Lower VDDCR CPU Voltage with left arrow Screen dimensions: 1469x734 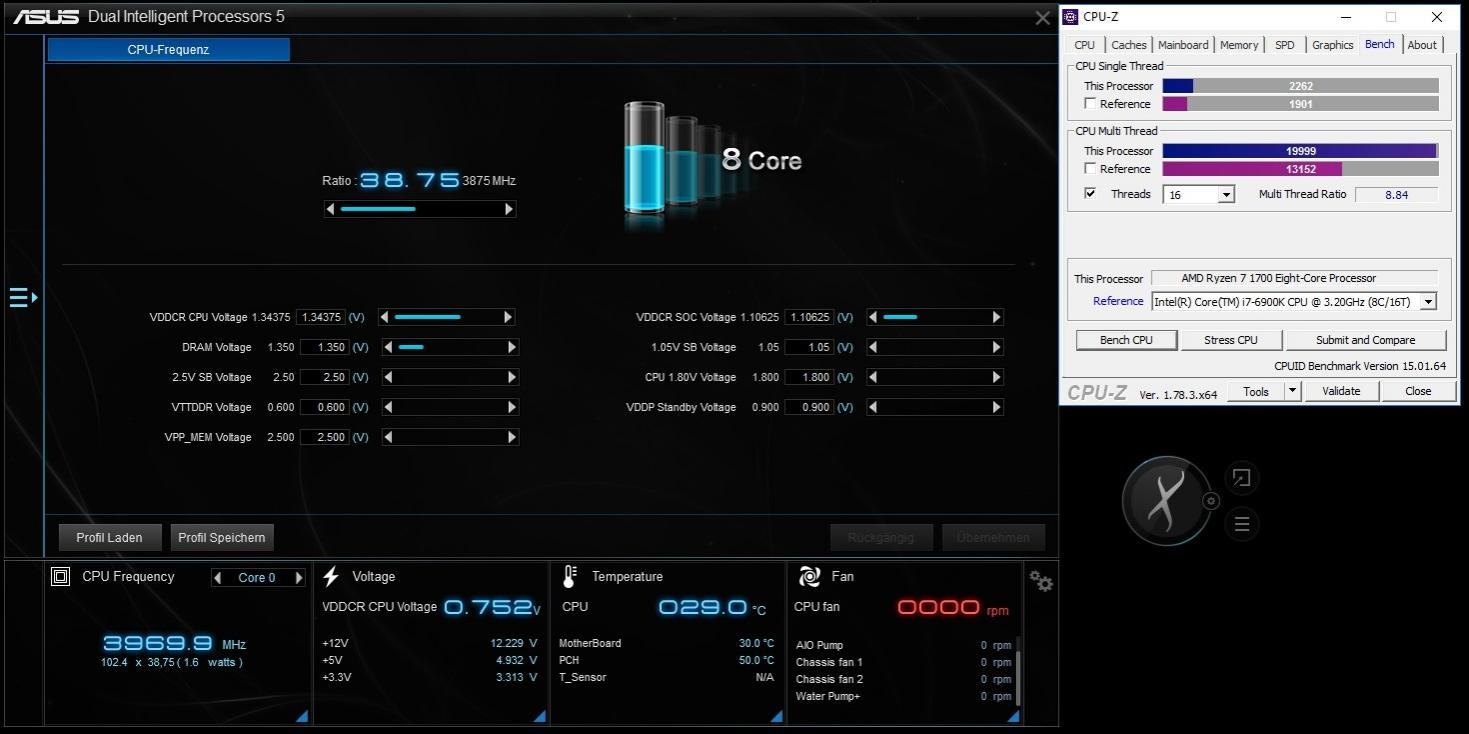pyautogui.click(x=385, y=317)
